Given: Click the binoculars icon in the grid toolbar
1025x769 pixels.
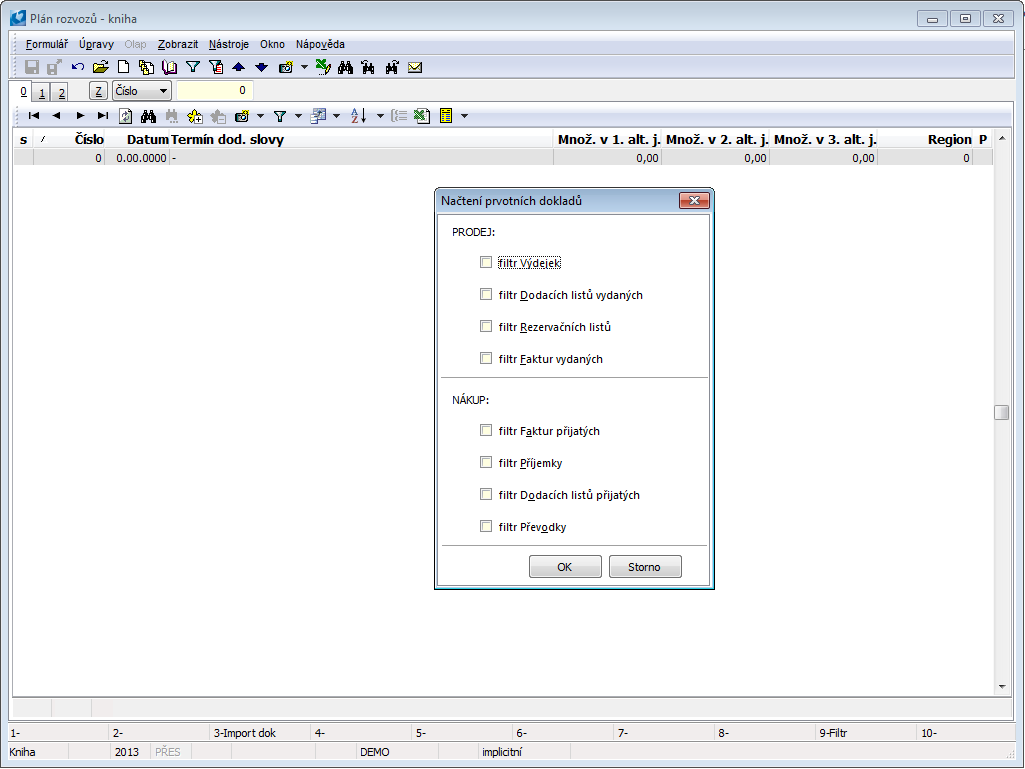Looking at the screenshot, I should coord(148,116).
